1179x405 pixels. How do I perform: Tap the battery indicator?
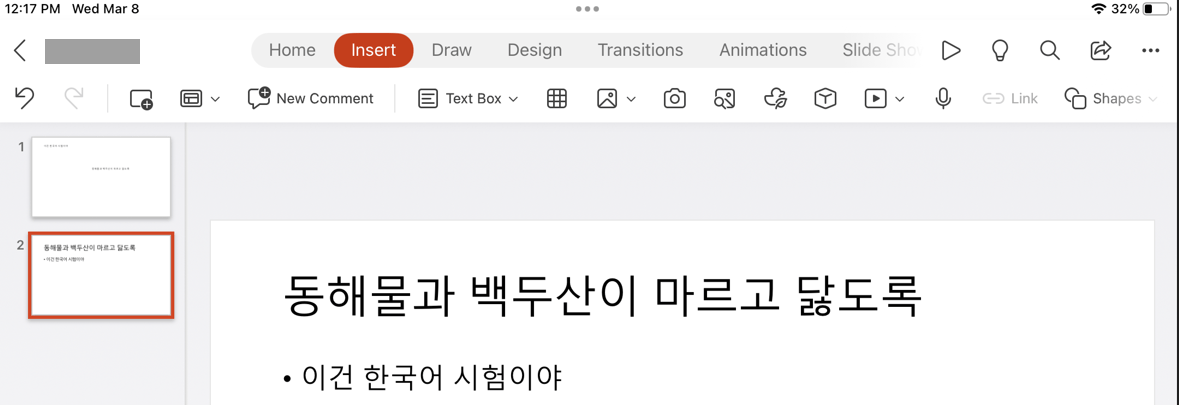click(1155, 9)
